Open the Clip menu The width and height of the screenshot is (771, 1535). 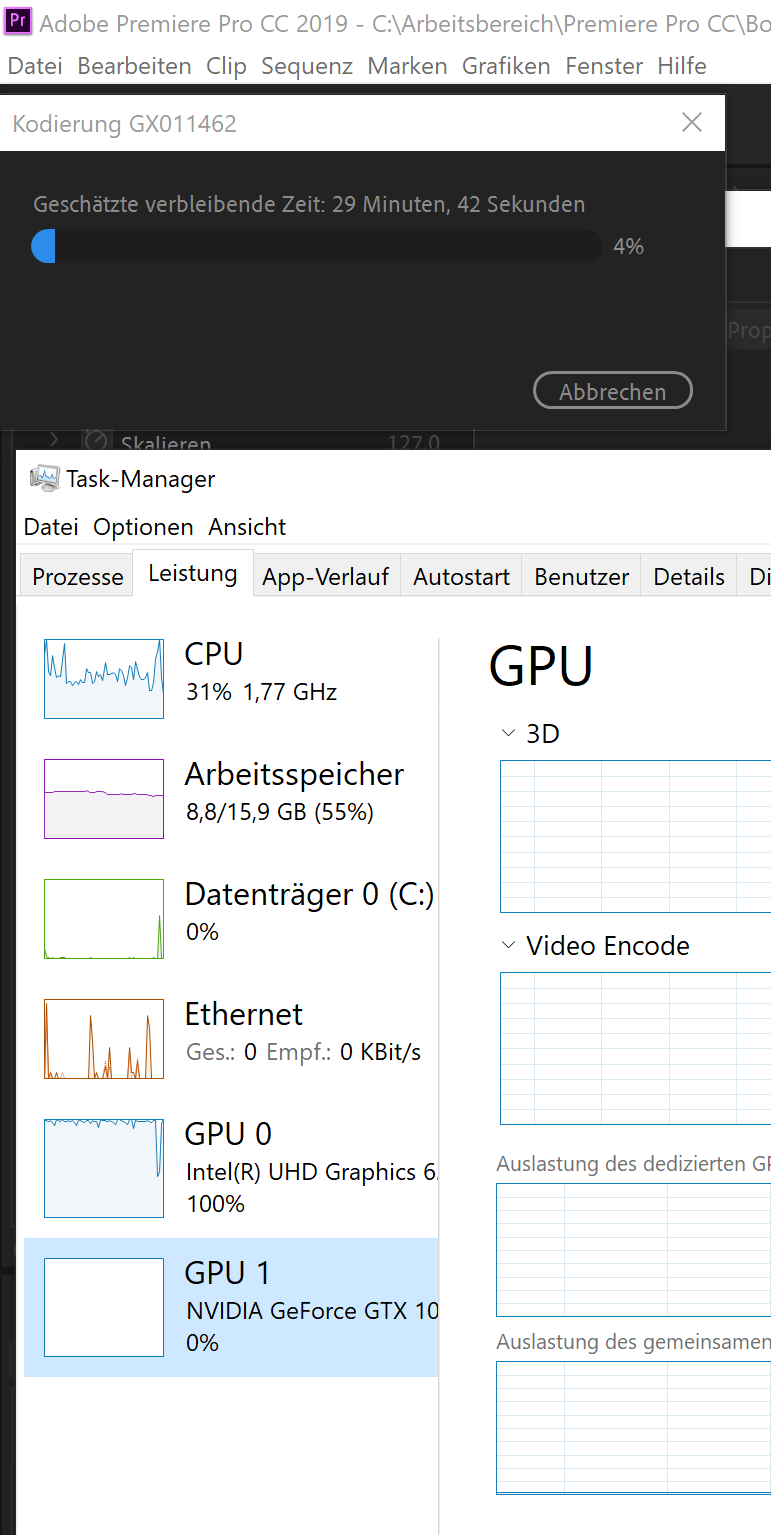[x=226, y=66]
